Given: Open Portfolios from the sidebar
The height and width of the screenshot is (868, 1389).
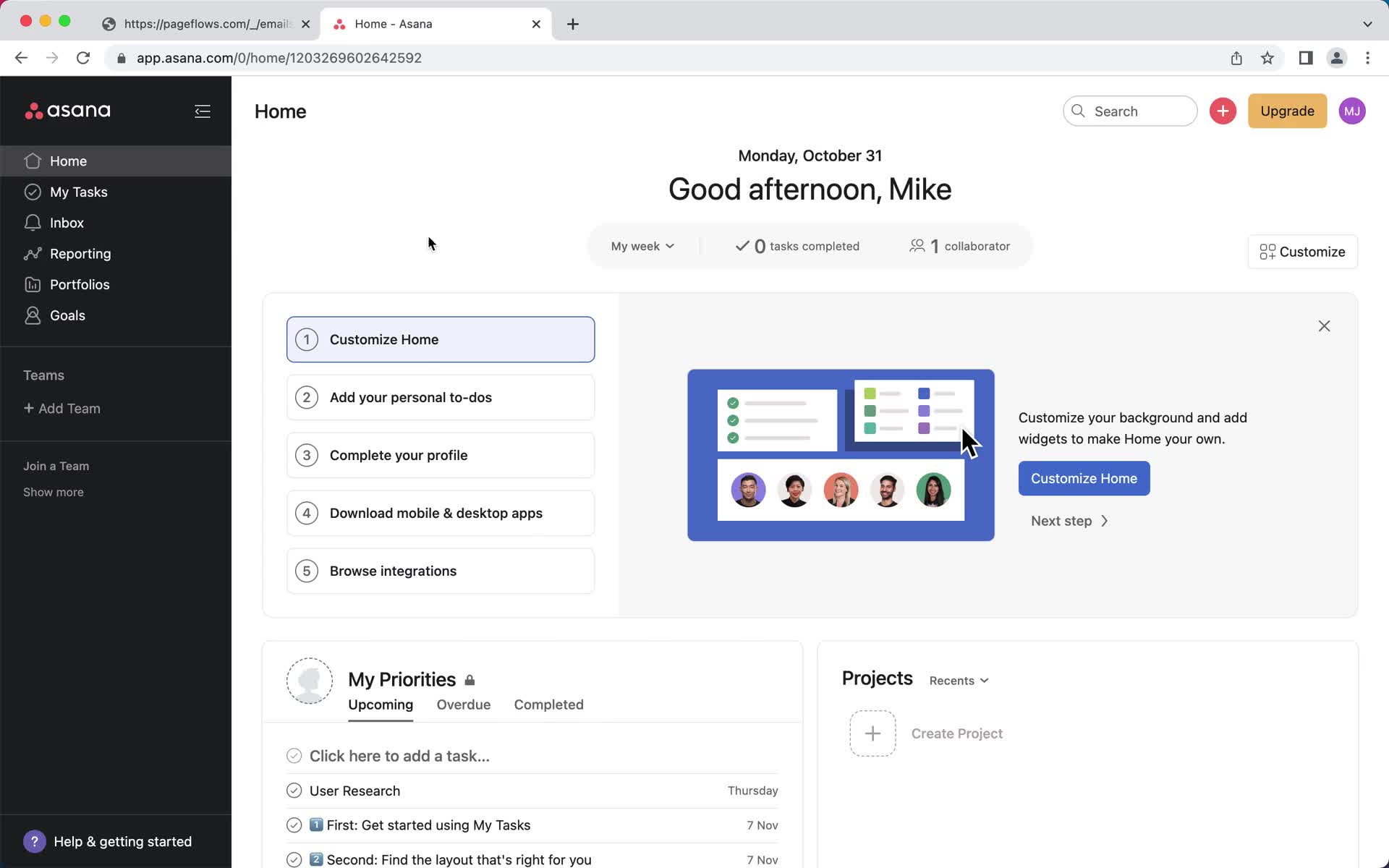Looking at the screenshot, I should pos(116,284).
